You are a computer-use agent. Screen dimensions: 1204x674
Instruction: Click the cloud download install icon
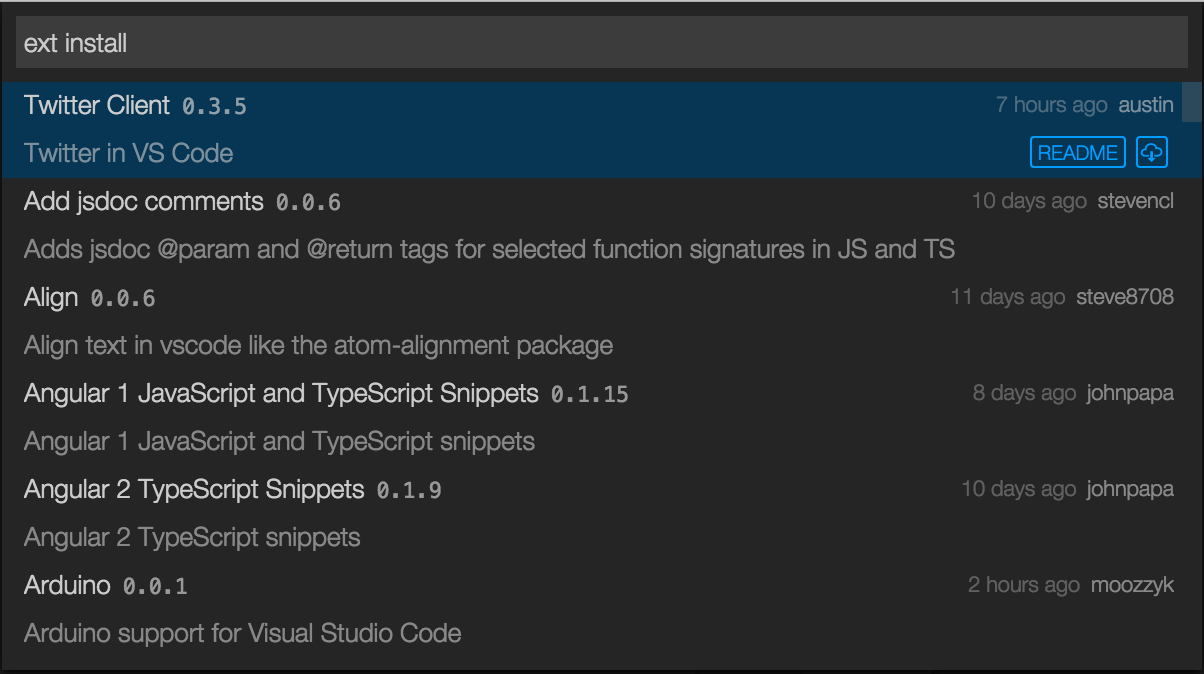(1152, 153)
